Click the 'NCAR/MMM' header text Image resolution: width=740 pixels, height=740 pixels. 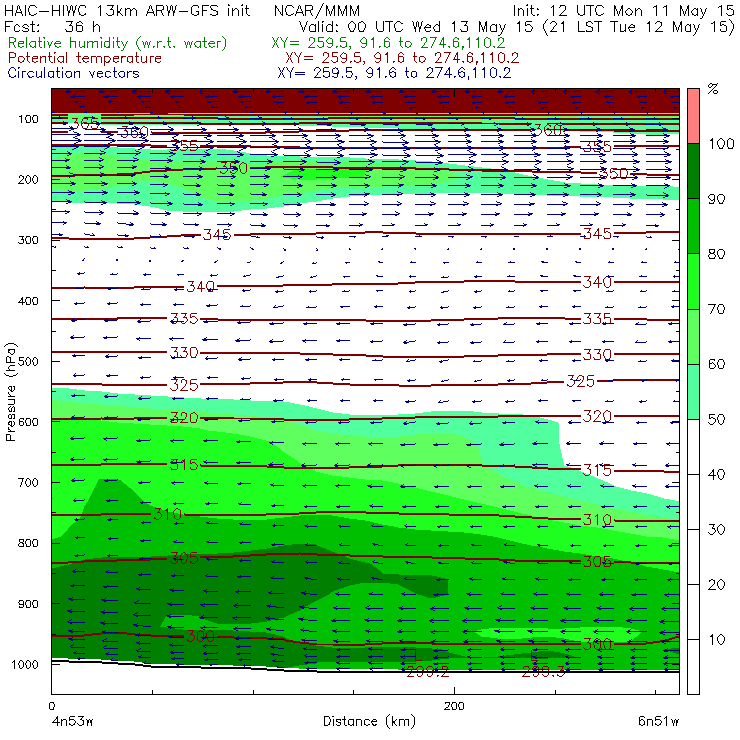(x=317, y=10)
